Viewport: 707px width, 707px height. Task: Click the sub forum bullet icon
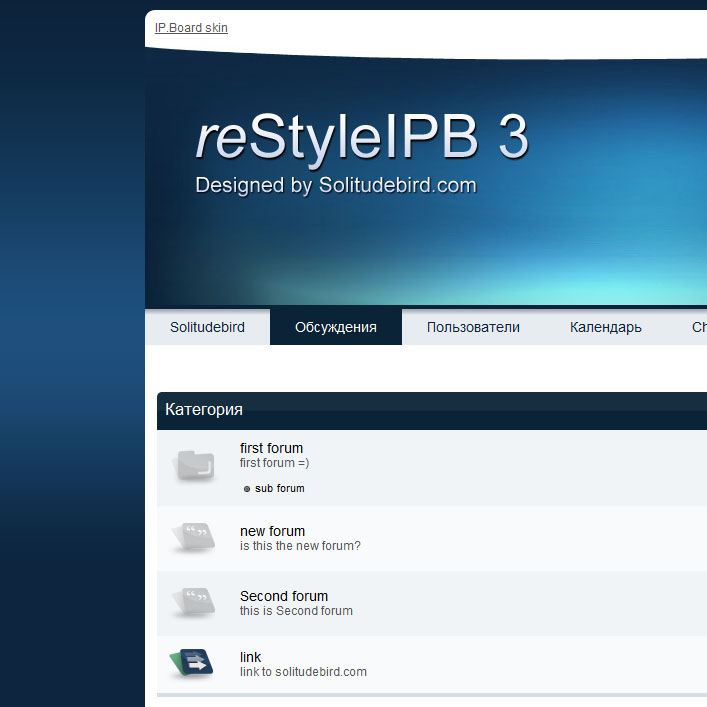point(247,489)
